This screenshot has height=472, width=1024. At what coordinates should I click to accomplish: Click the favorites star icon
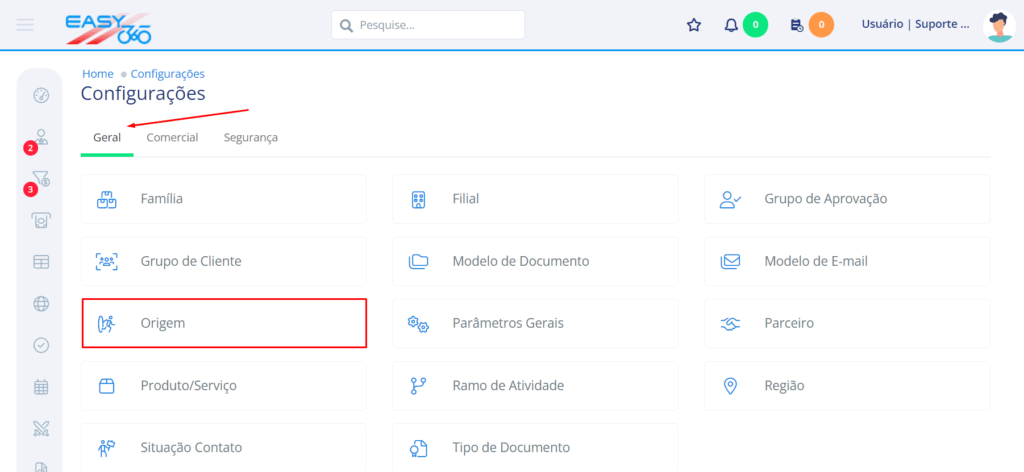[x=694, y=25]
